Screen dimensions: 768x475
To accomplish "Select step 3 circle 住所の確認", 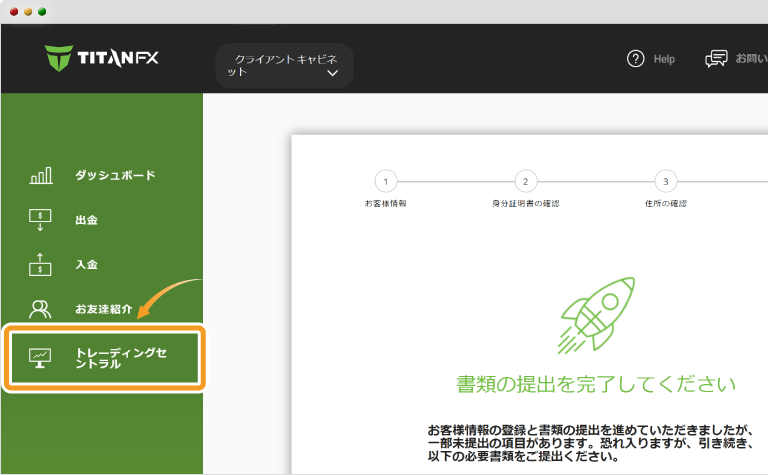I will click(x=666, y=182).
